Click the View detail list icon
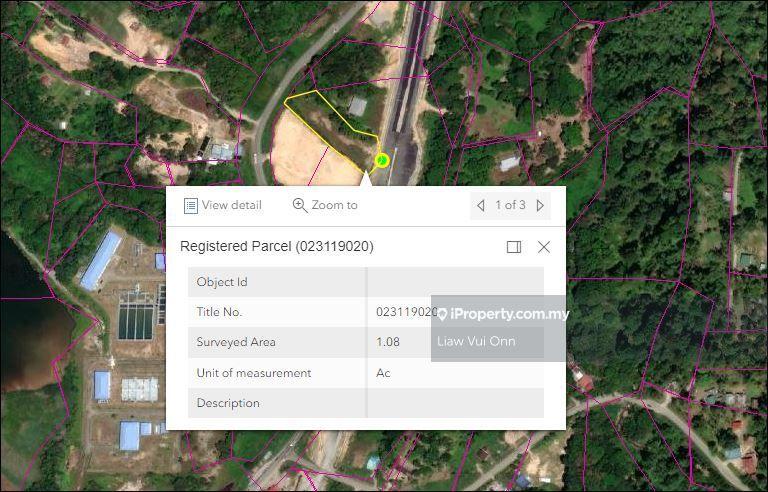Screen dimensions: 768x492 click(x=190, y=205)
